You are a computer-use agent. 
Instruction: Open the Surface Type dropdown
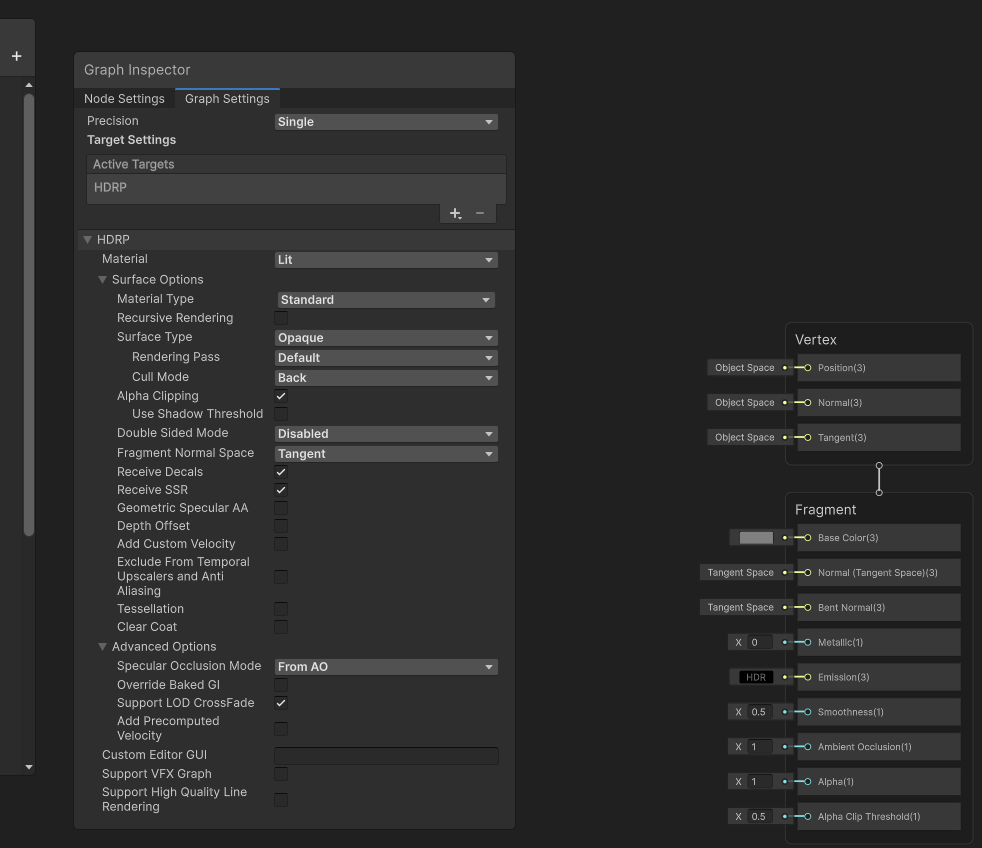[386, 338]
